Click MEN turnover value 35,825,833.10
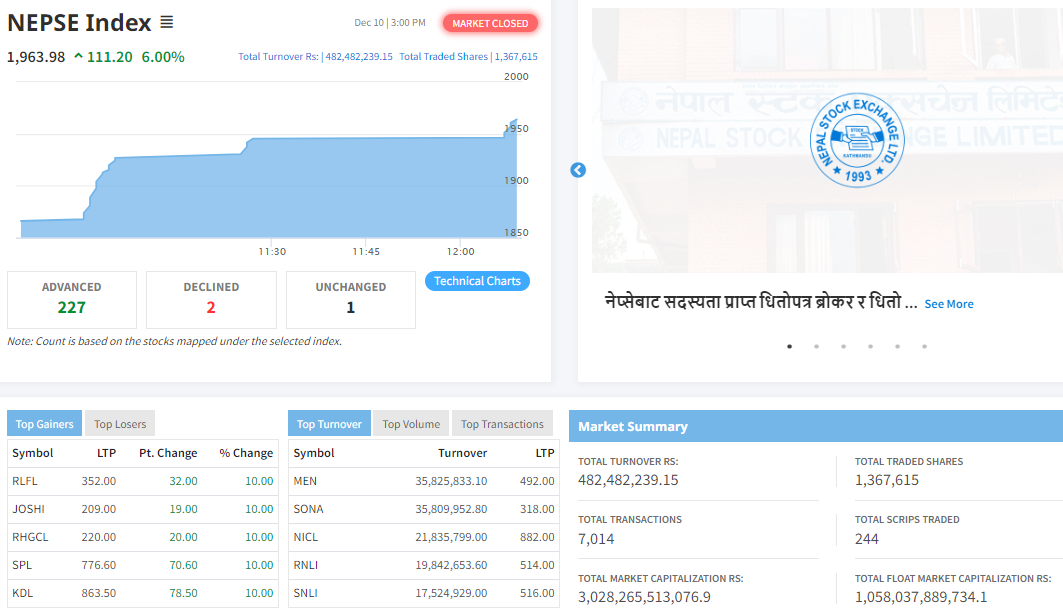Screen dimensions: 1063x616 coord(452,481)
